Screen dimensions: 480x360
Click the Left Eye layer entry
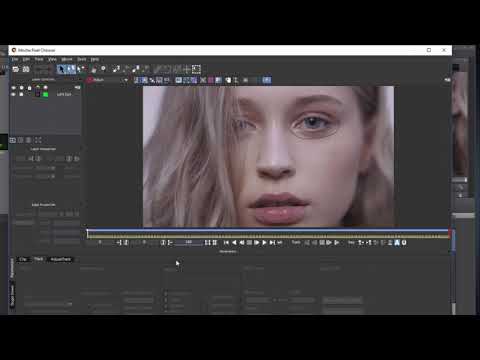(64, 95)
